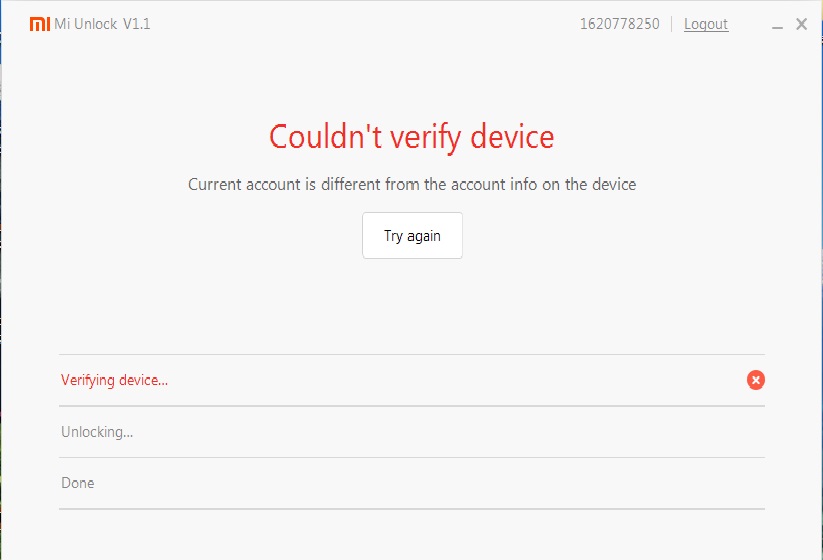Viewport: 823px width, 560px height.
Task: Click the orange Mi logo icon
Action: (x=40, y=24)
